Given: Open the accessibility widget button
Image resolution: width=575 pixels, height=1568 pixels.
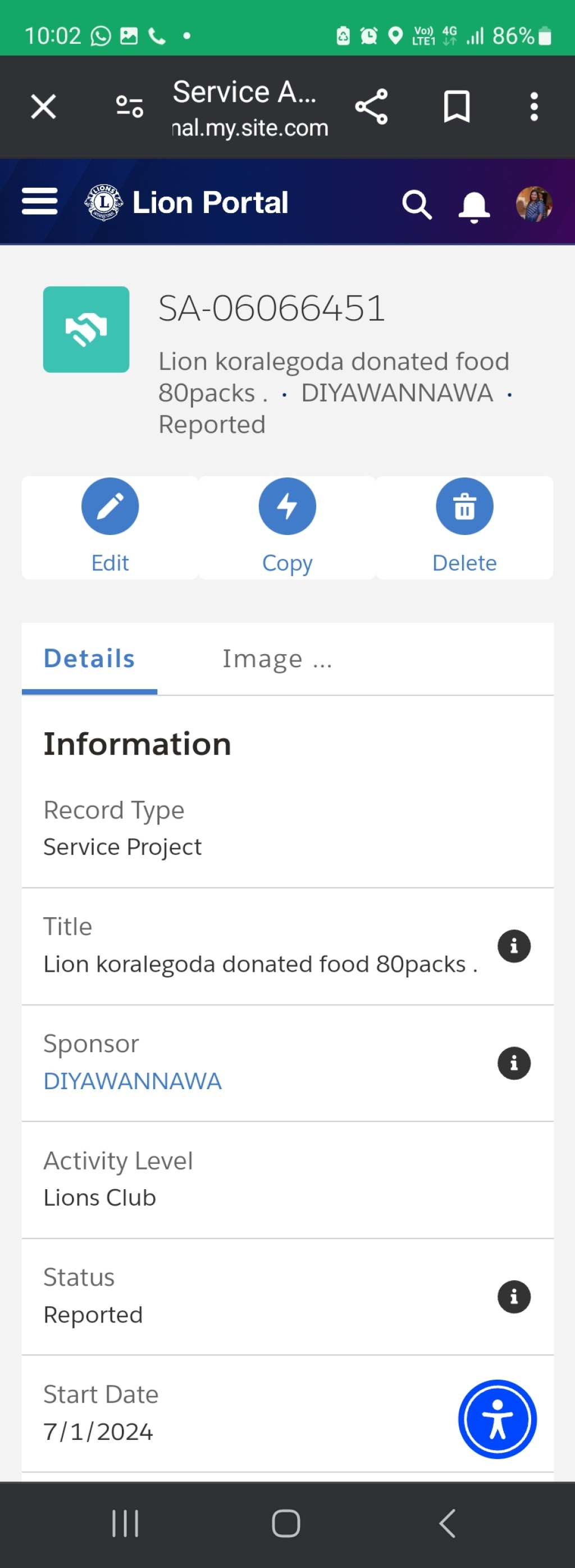Looking at the screenshot, I should pyautogui.click(x=497, y=1419).
